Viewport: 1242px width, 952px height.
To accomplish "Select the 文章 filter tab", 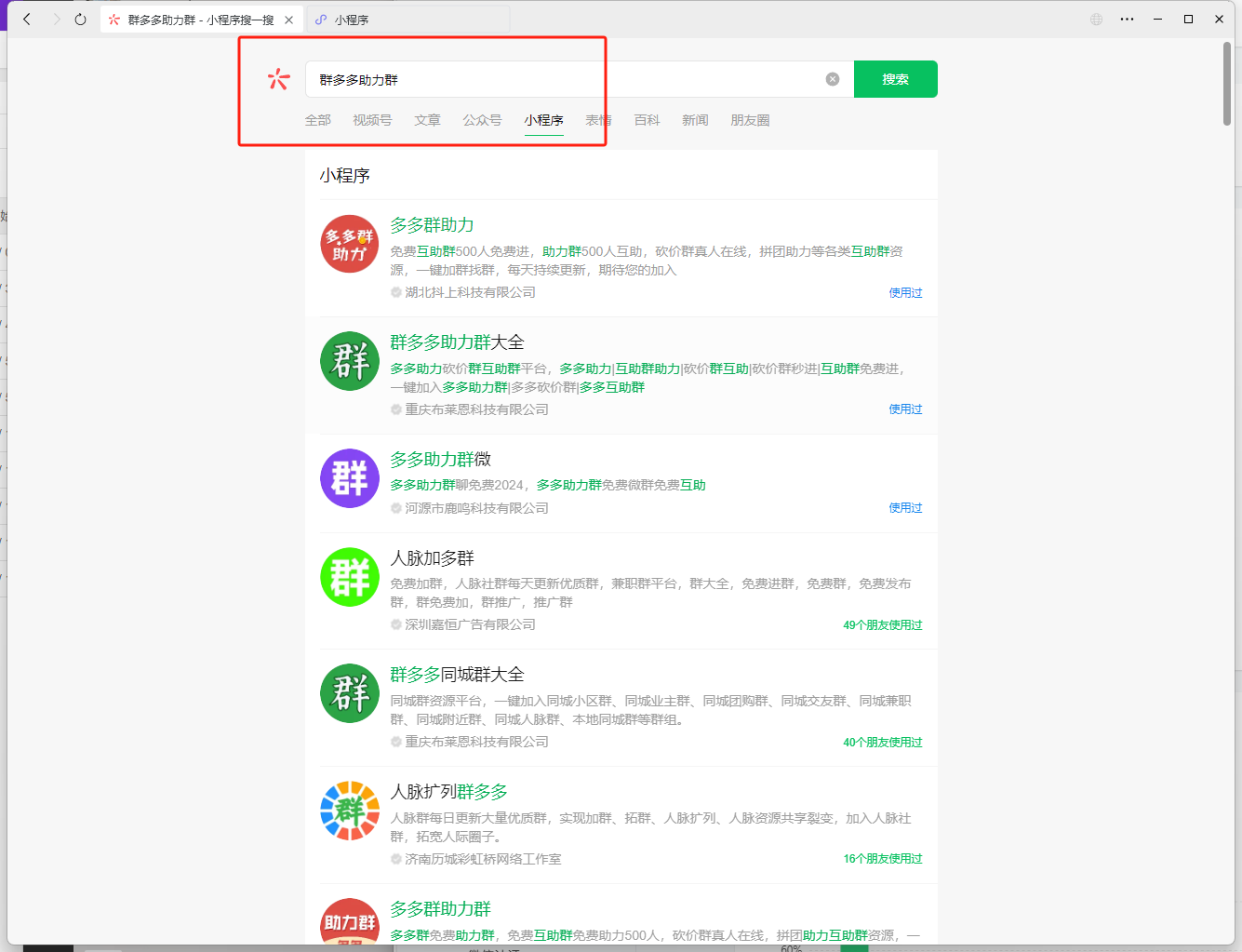I will click(x=428, y=120).
